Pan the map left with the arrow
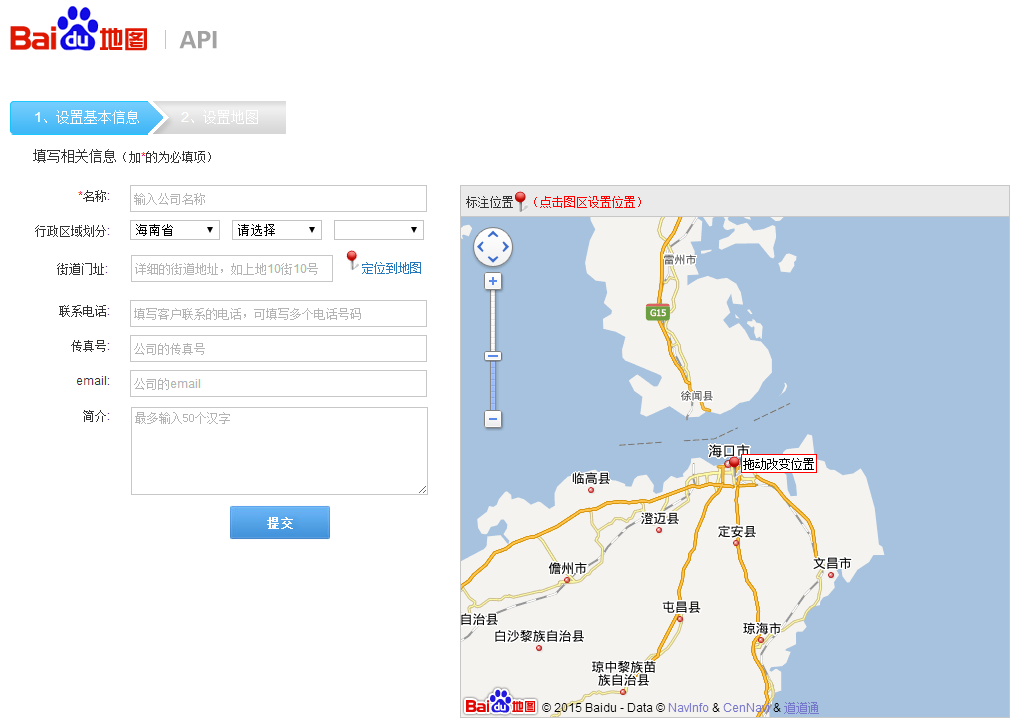The width and height of the screenshot is (1018, 725). point(479,246)
